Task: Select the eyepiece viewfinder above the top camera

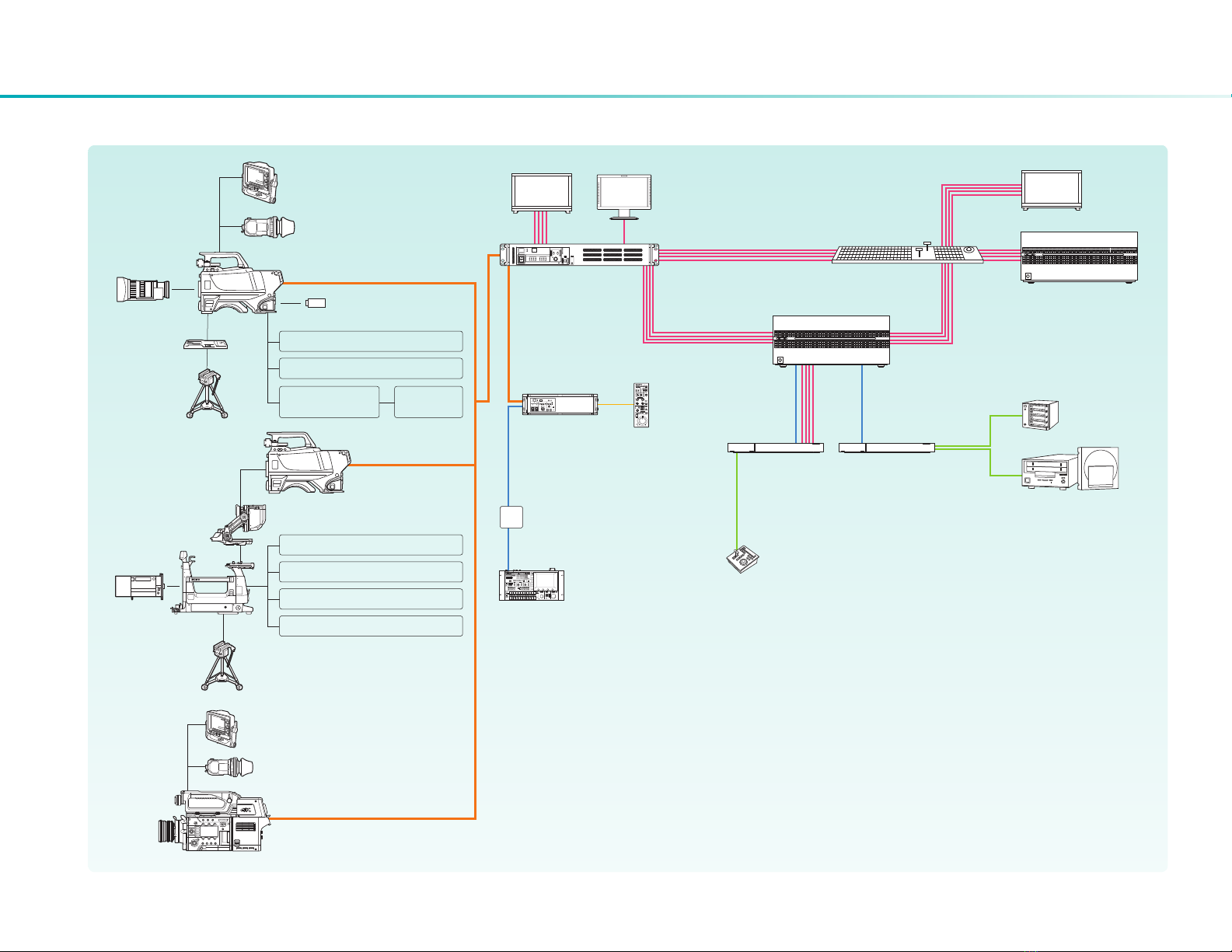Action: tap(270, 228)
